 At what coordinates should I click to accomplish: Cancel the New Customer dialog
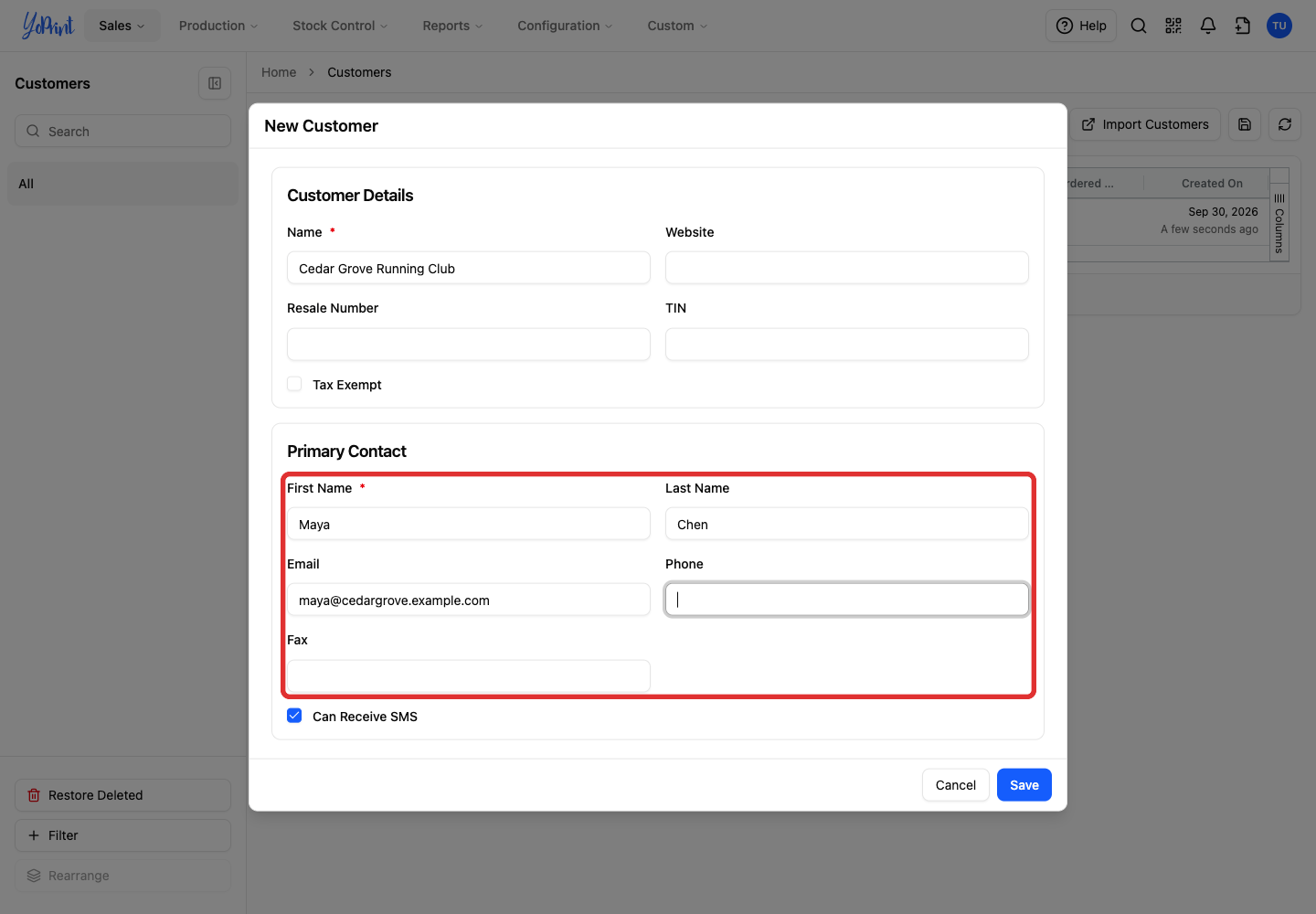[x=956, y=785]
